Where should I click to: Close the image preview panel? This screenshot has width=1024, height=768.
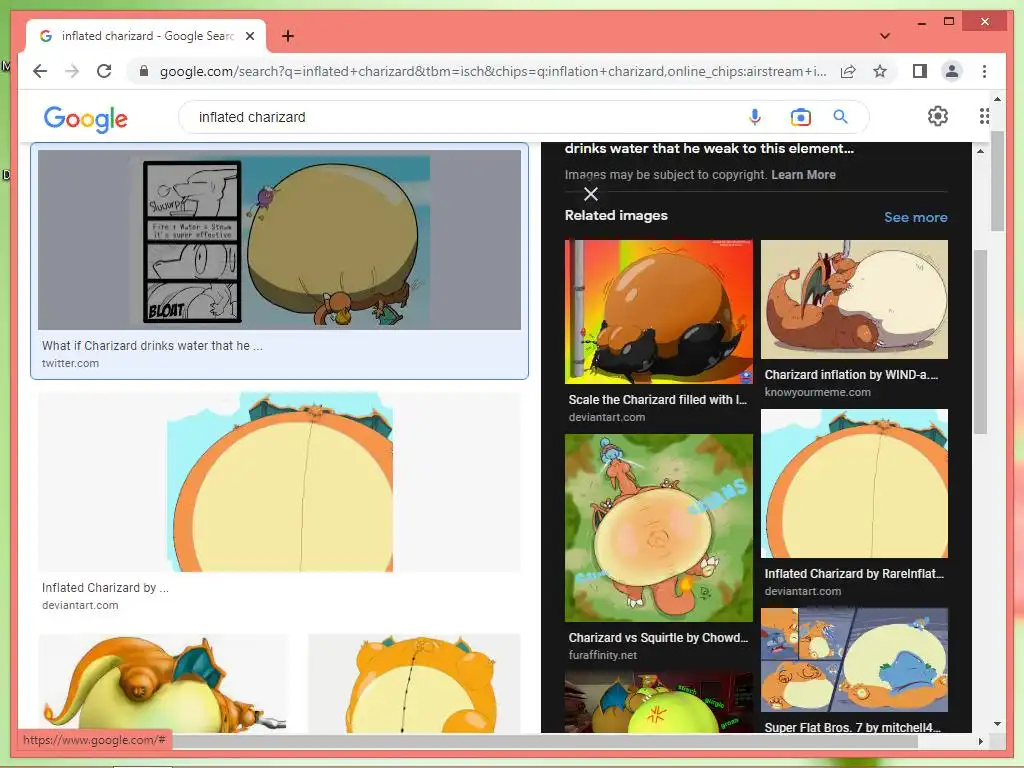[x=590, y=194]
